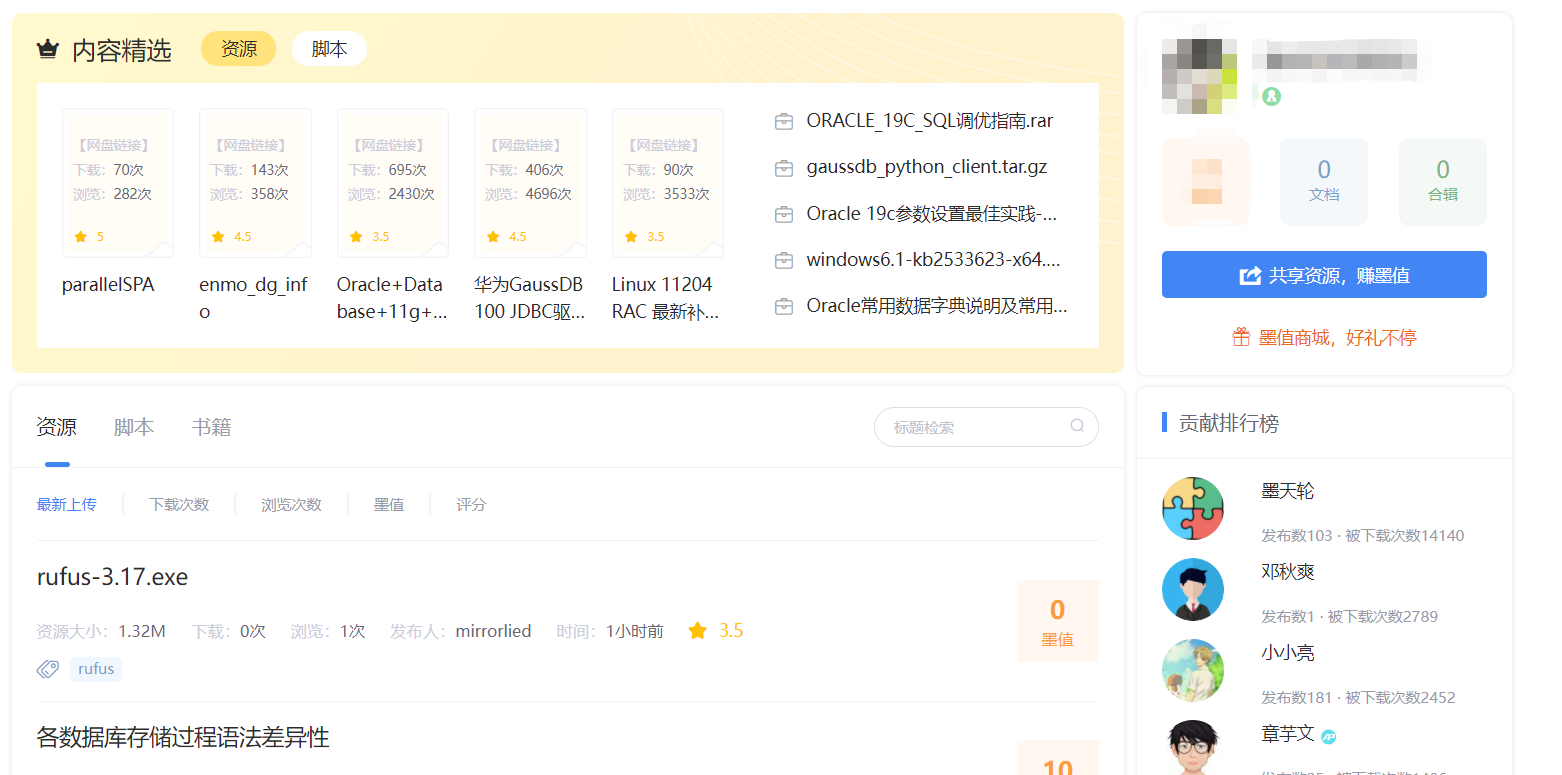Viewport: 1562px width, 775px height.
Task: Click the 合辑 count box
Action: pyautogui.click(x=1443, y=182)
